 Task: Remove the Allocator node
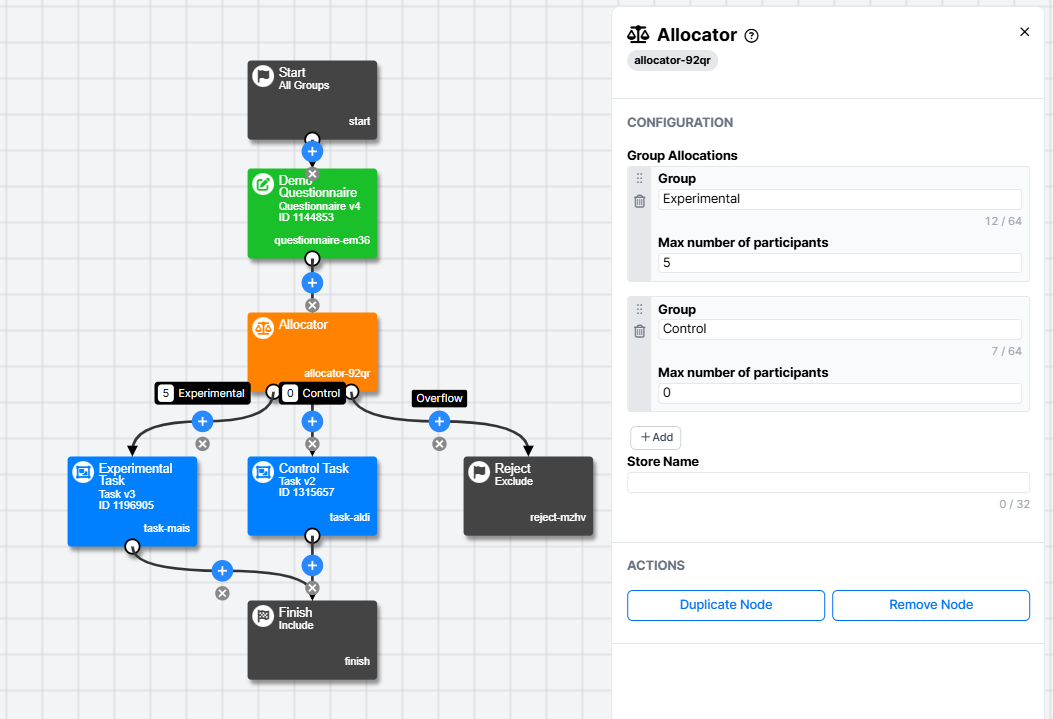coord(930,605)
